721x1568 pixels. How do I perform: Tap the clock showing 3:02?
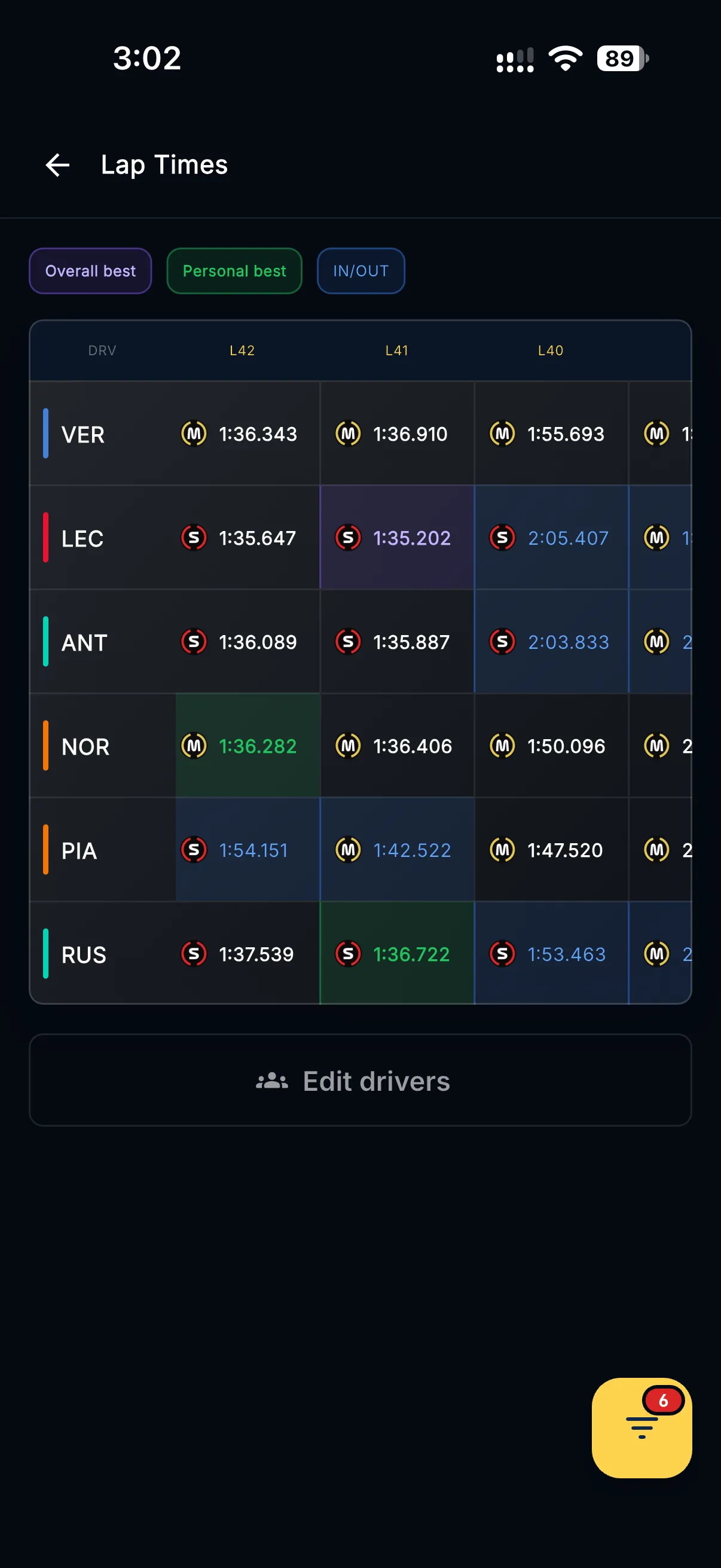tap(147, 59)
